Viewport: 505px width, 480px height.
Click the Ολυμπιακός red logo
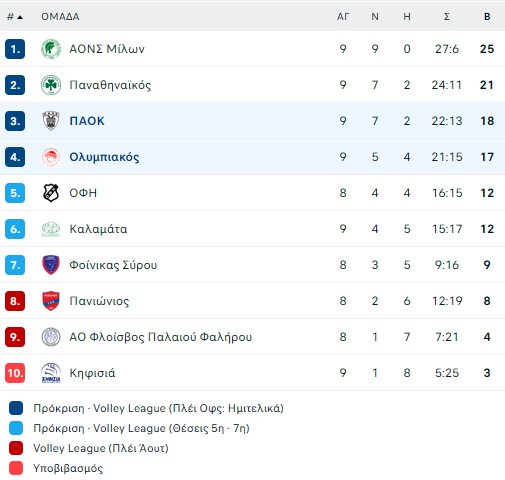(x=51, y=157)
